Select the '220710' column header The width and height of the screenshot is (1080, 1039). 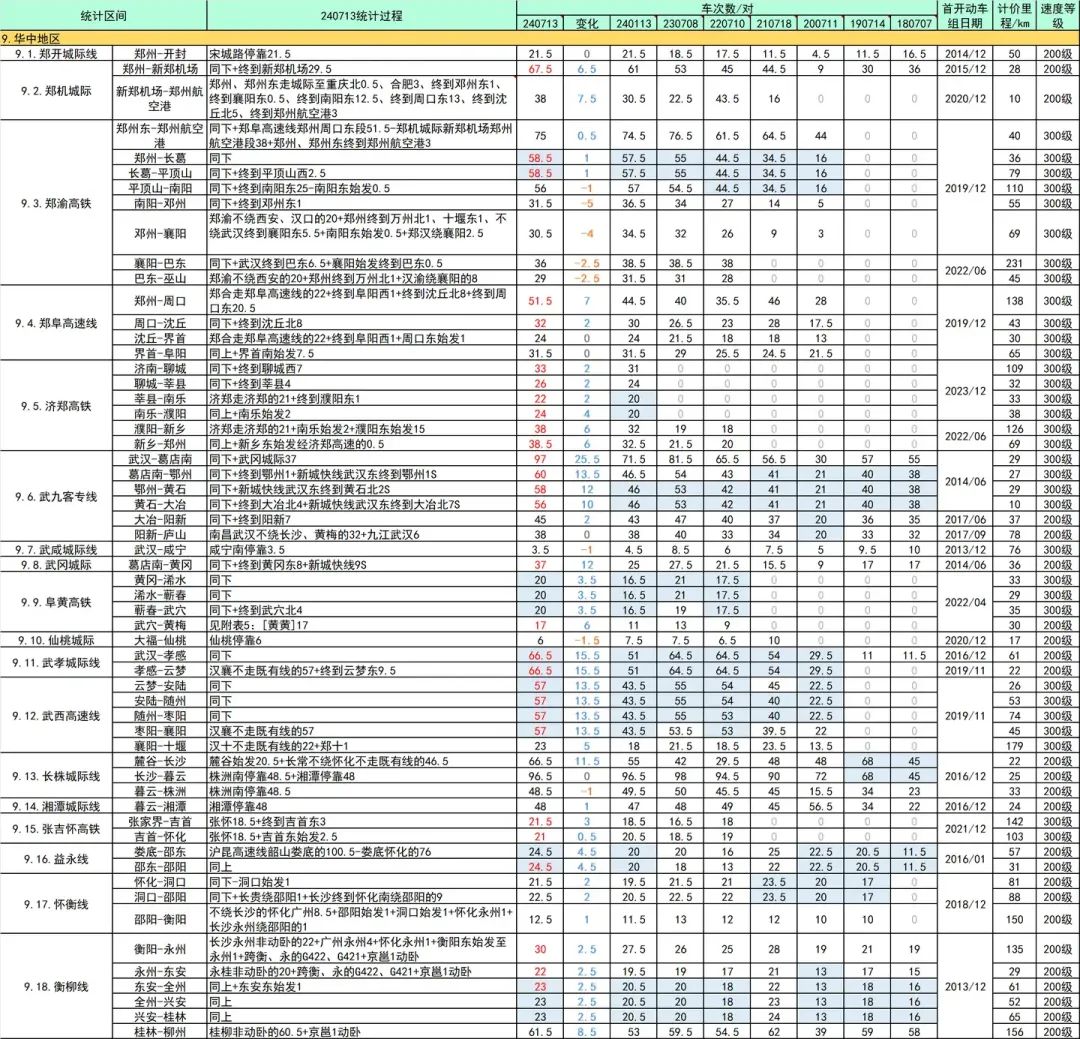click(x=727, y=23)
